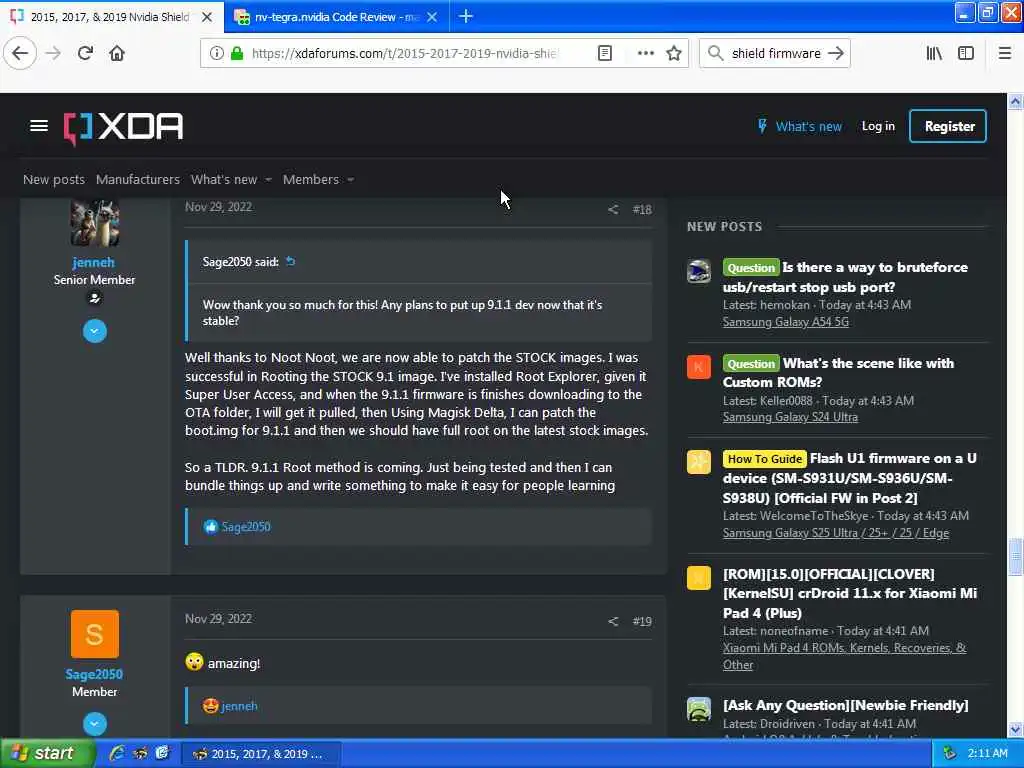Share post #19 via share icon
Screen dimensions: 1024x768
tap(613, 621)
